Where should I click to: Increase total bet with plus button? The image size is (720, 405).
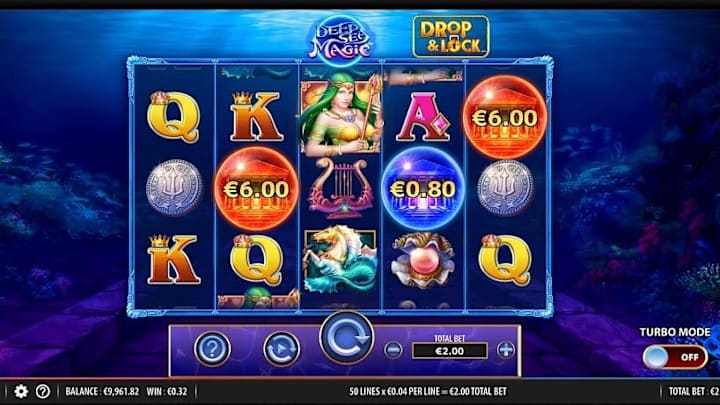click(x=506, y=350)
